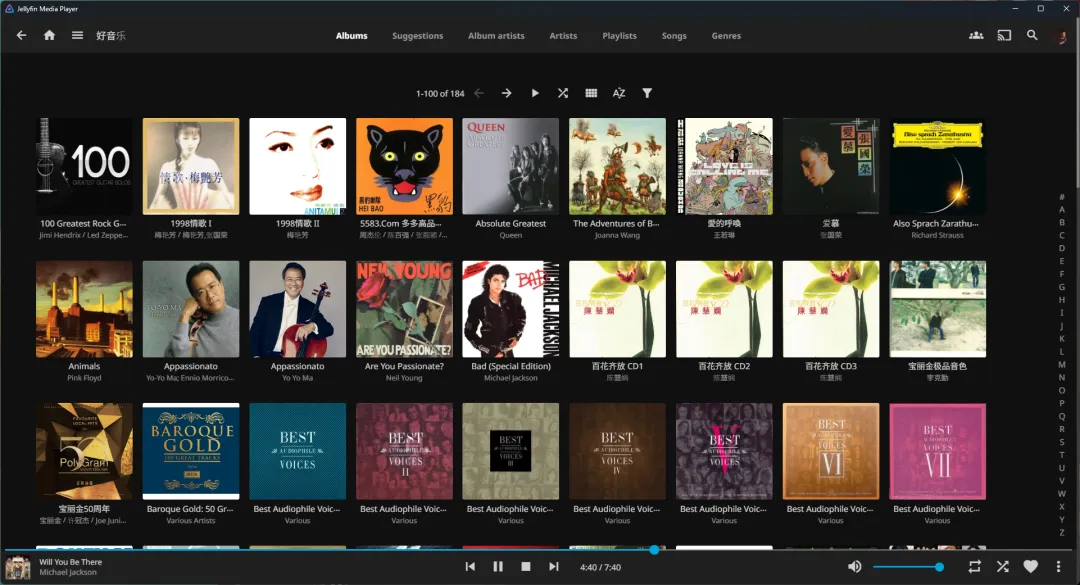The height and width of the screenshot is (585, 1080).
Task: Go to next page of albums
Action: coord(506,93)
